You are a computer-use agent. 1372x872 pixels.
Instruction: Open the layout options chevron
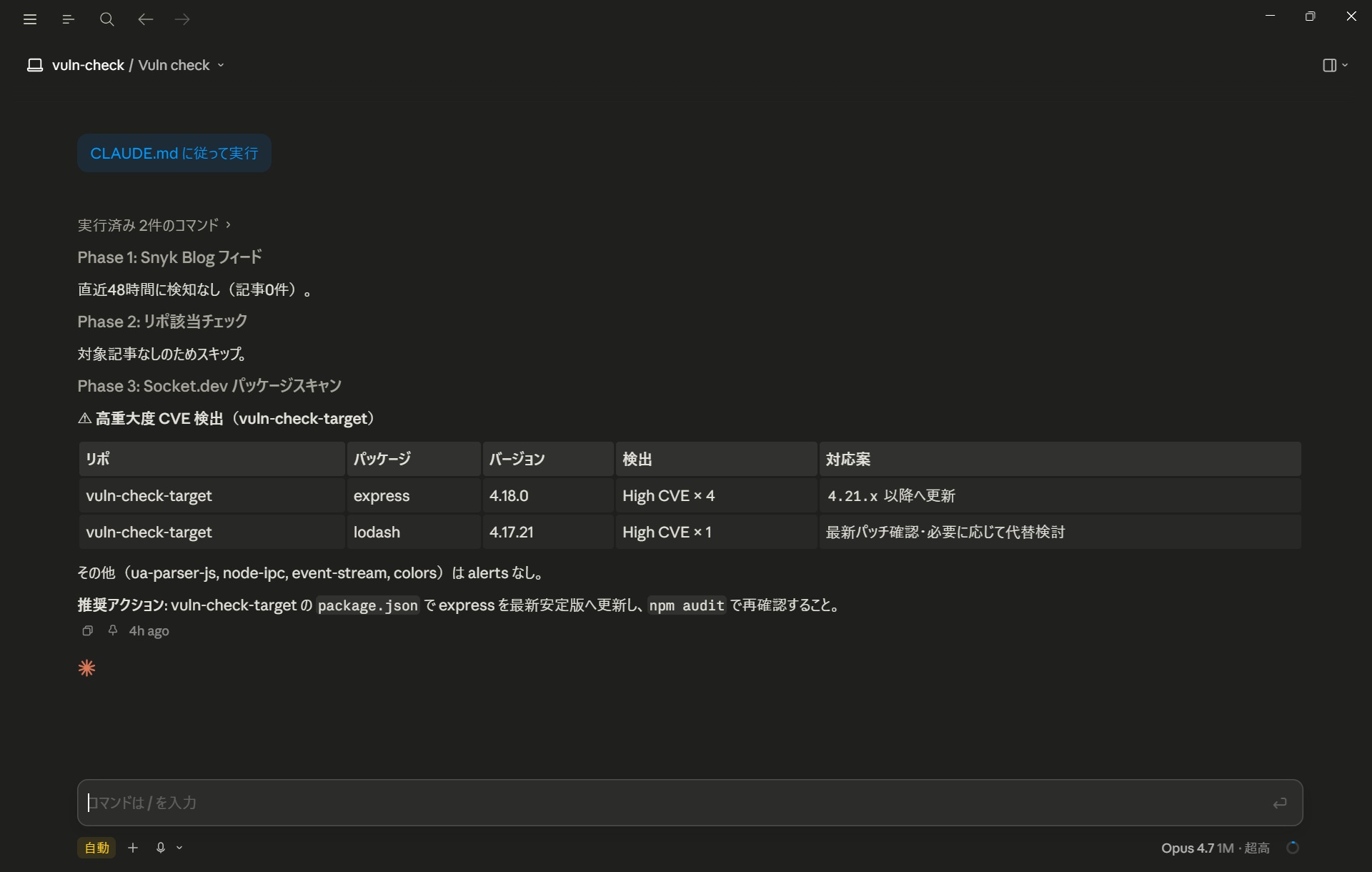[x=1345, y=65]
